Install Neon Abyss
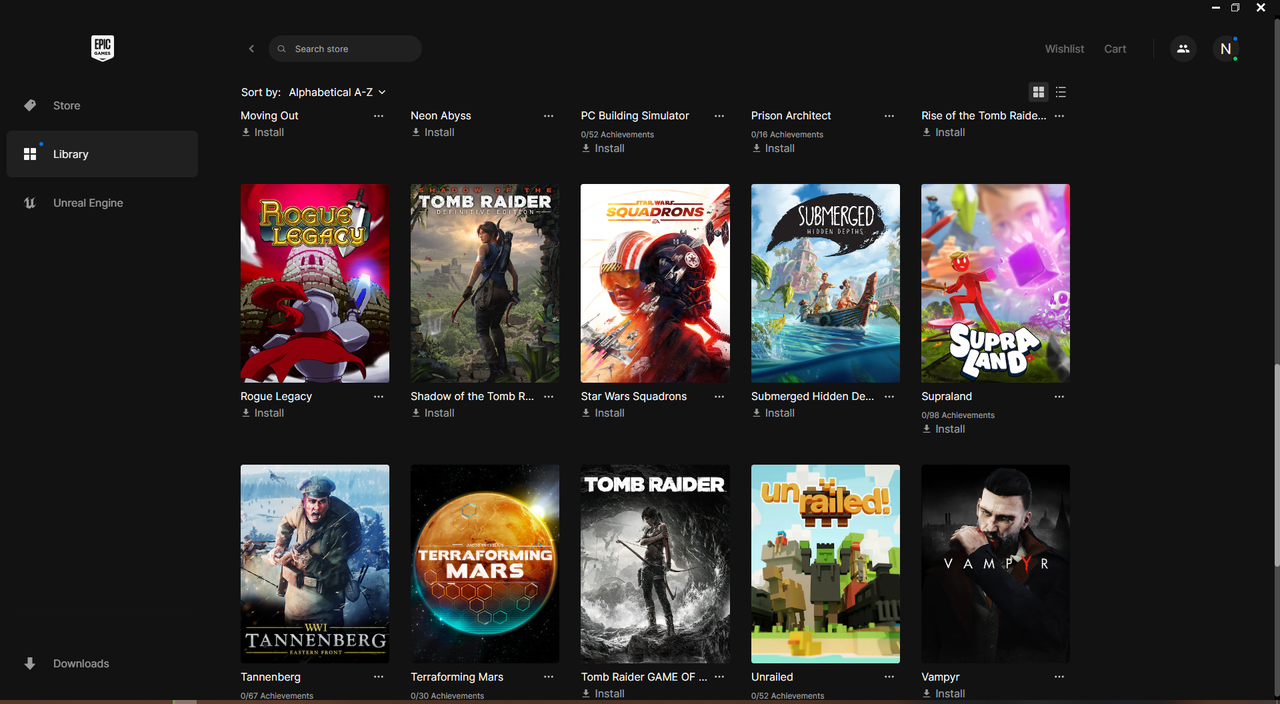 [x=433, y=132]
